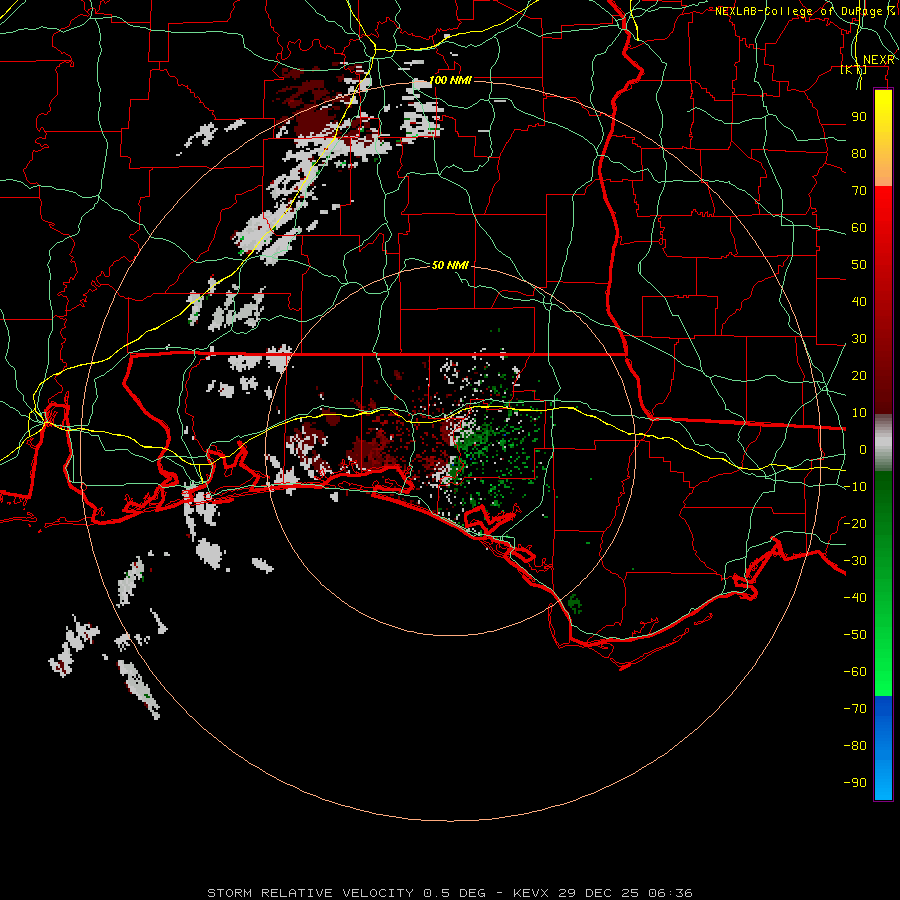Click the -90 value on velocity scale
900x900 pixels.
[x=855, y=782]
